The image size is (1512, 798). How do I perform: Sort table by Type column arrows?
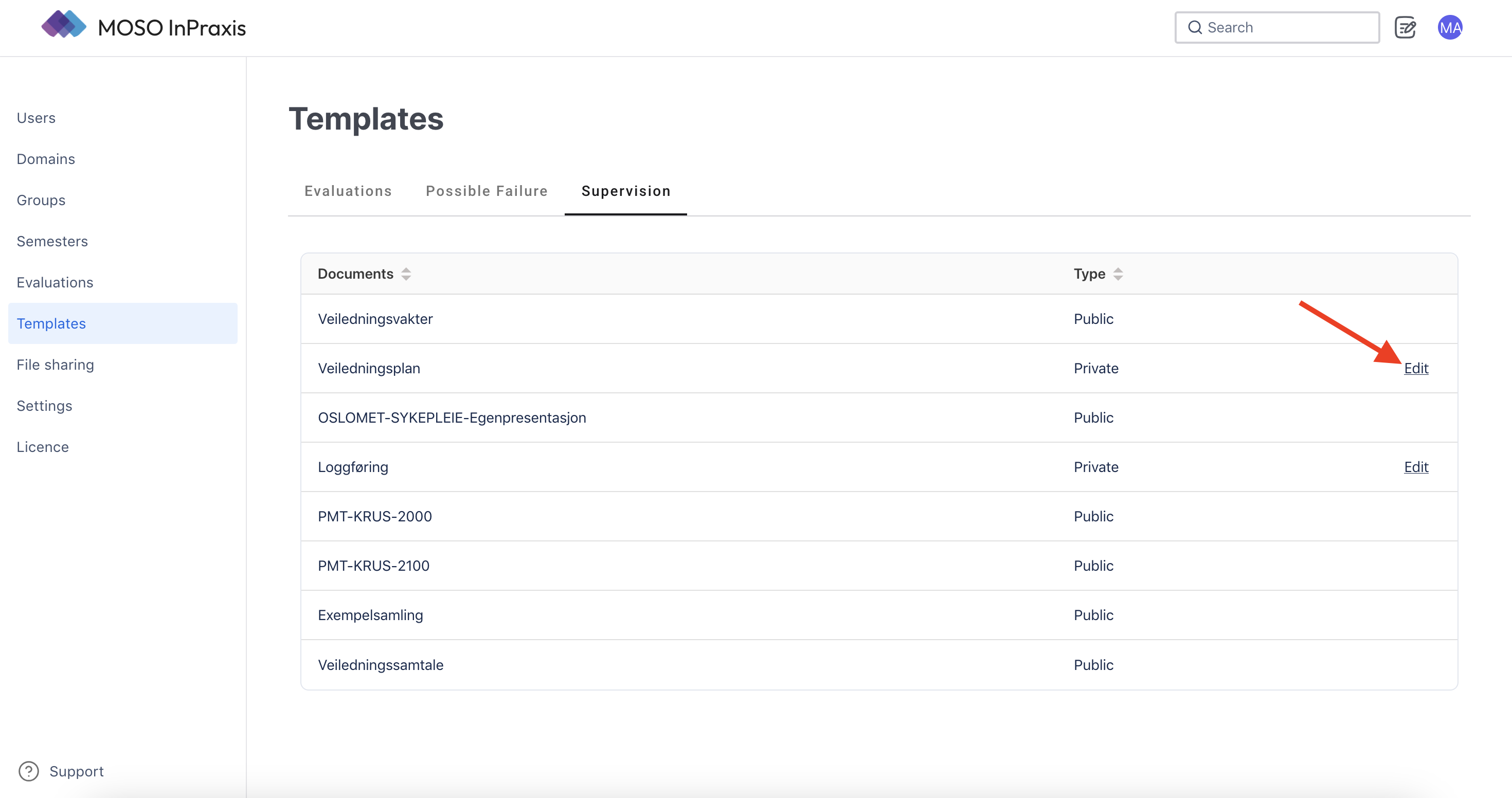point(1118,274)
